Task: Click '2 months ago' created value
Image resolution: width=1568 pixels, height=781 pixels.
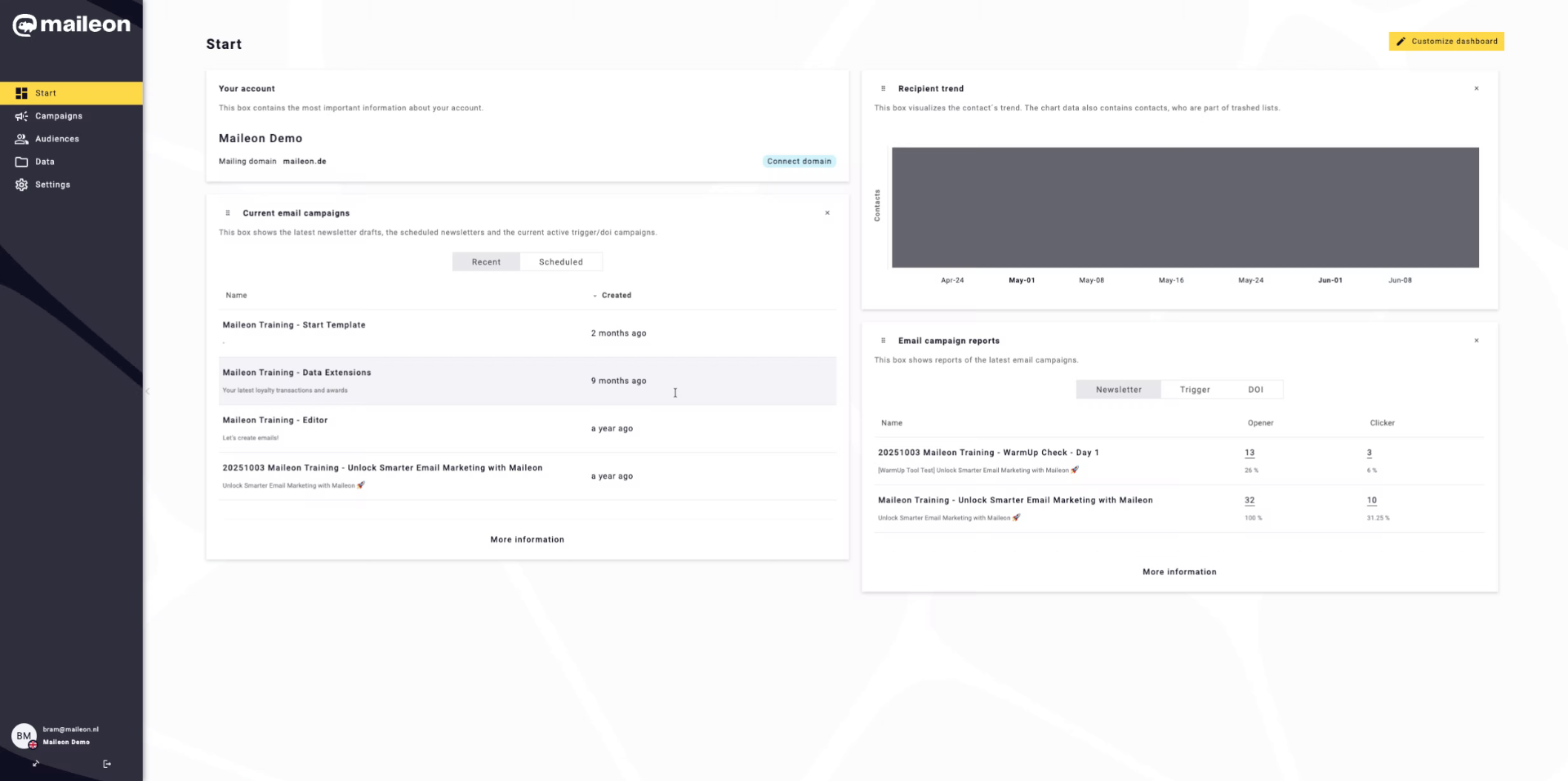Action: (618, 333)
